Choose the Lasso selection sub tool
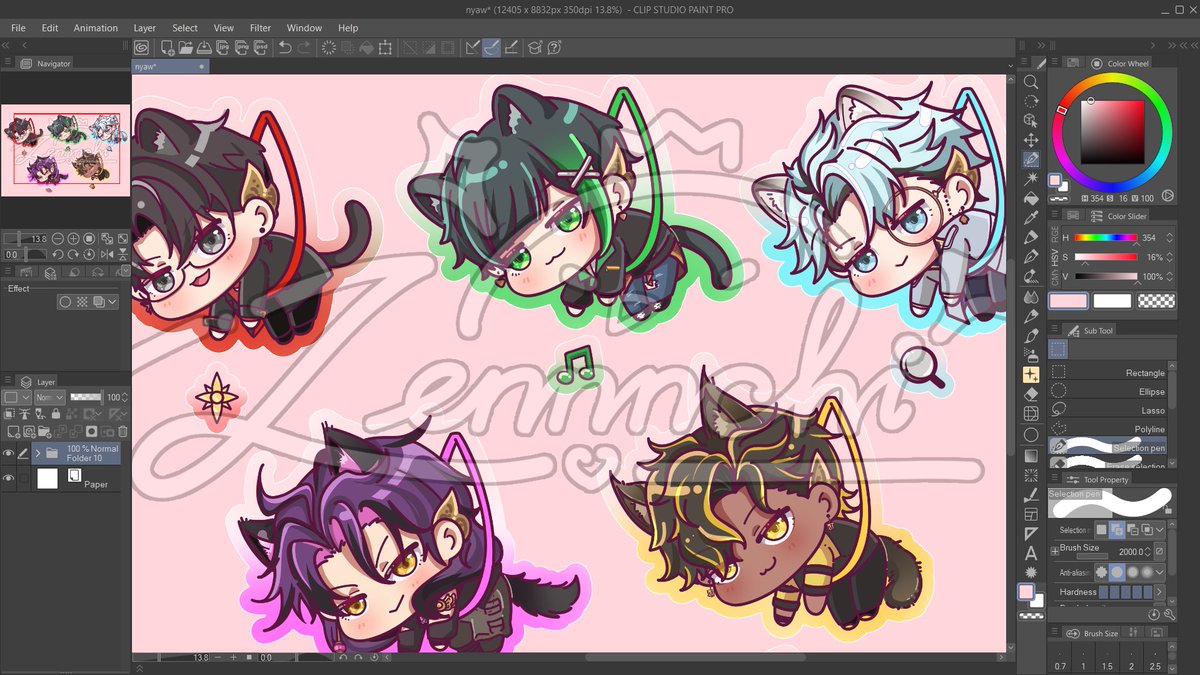 [1108, 410]
